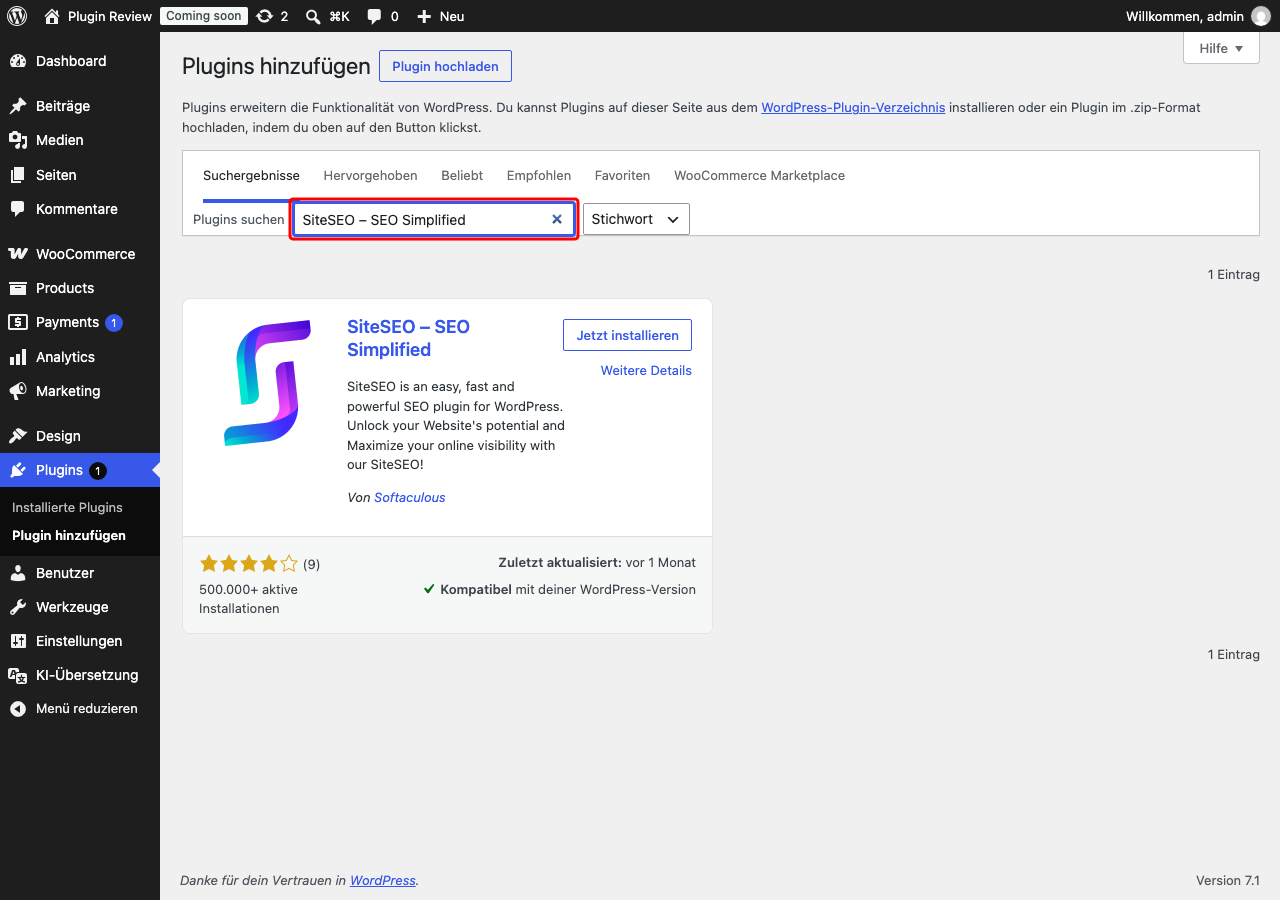The image size is (1280, 900).
Task: Click the Version 7.1 footer text
Action: point(1228,880)
